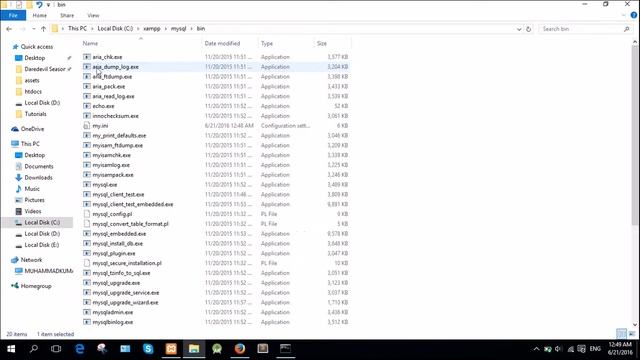Select mysql_upgrade.exe in the file list

point(116,283)
